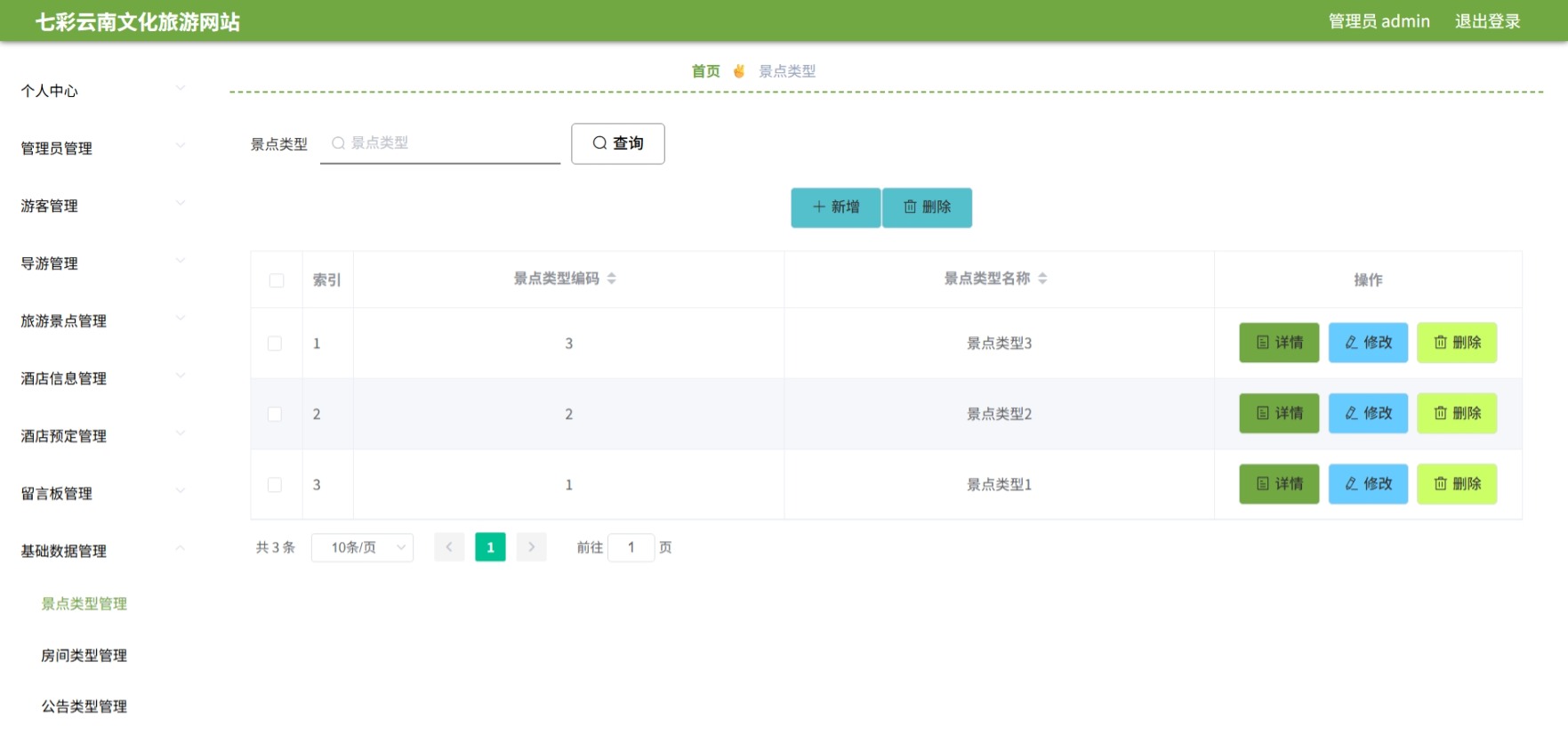Screen dimensions: 1568x751
Task: Click 修改 for 景点类型2
Action: [x=1368, y=413]
